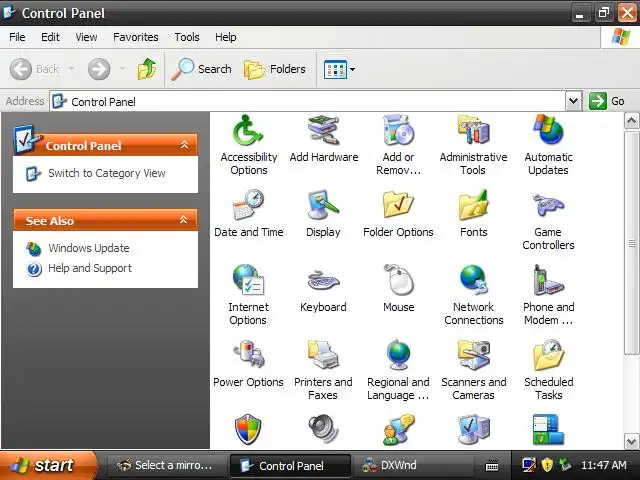Toggle the Folders pane button

coord(275,69)
